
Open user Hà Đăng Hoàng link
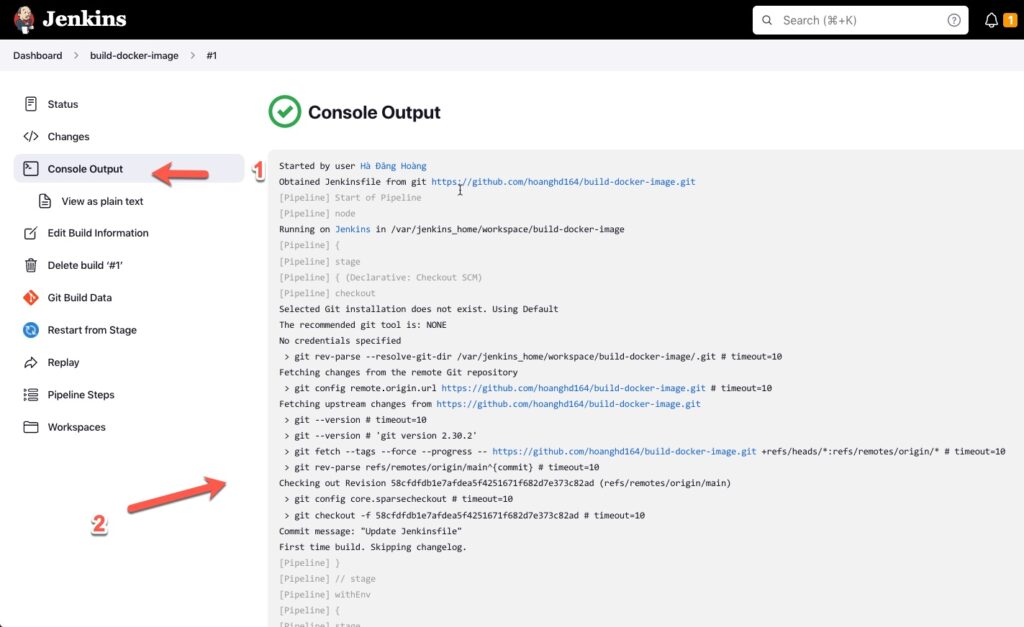[x=393, y=166]
